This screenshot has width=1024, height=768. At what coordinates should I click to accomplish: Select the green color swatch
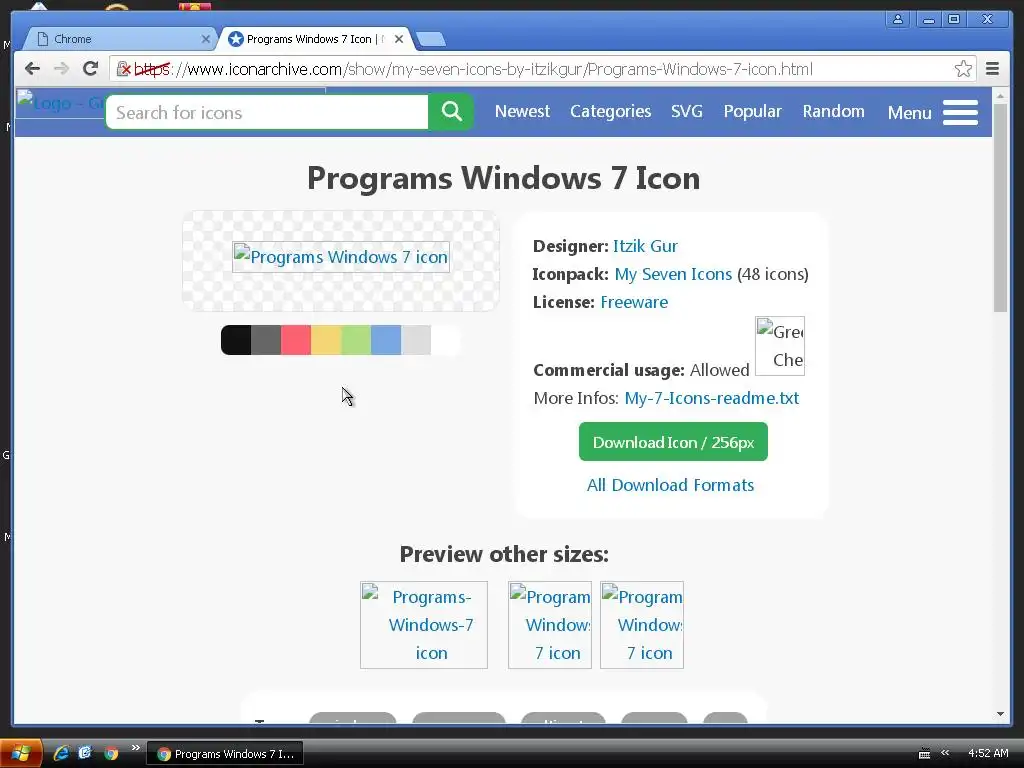pos(356,340)
